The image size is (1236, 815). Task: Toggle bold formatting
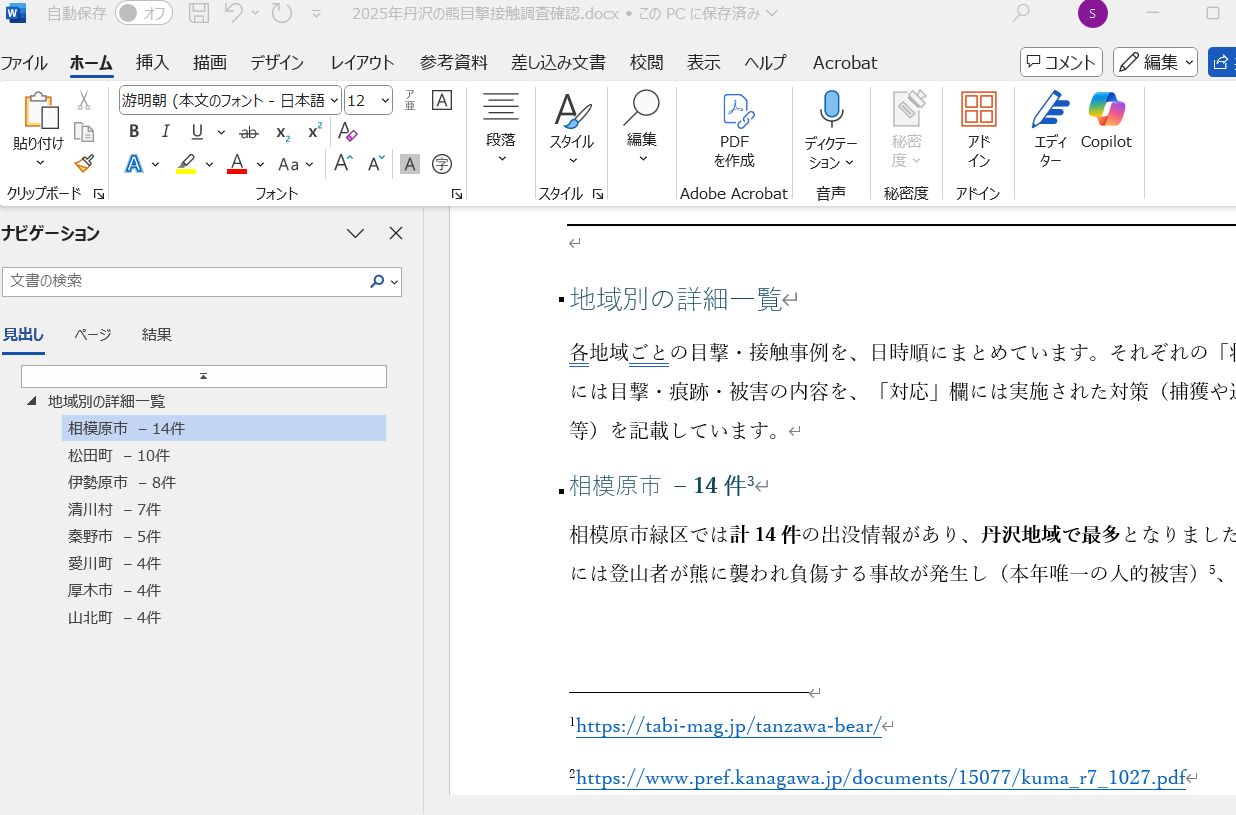click(134, 132)
